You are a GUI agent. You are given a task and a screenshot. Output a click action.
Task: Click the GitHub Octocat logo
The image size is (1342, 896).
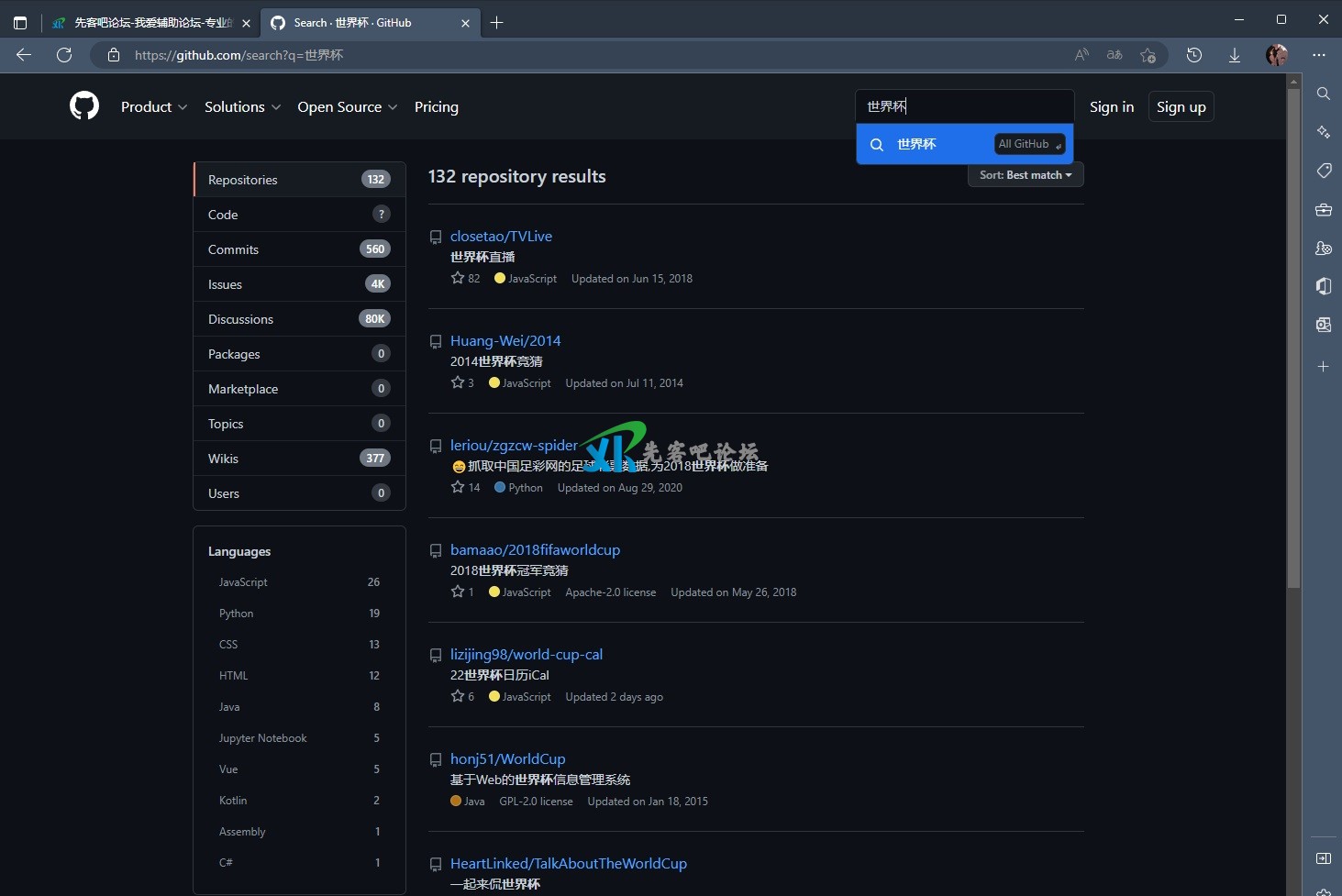(84, 106)
